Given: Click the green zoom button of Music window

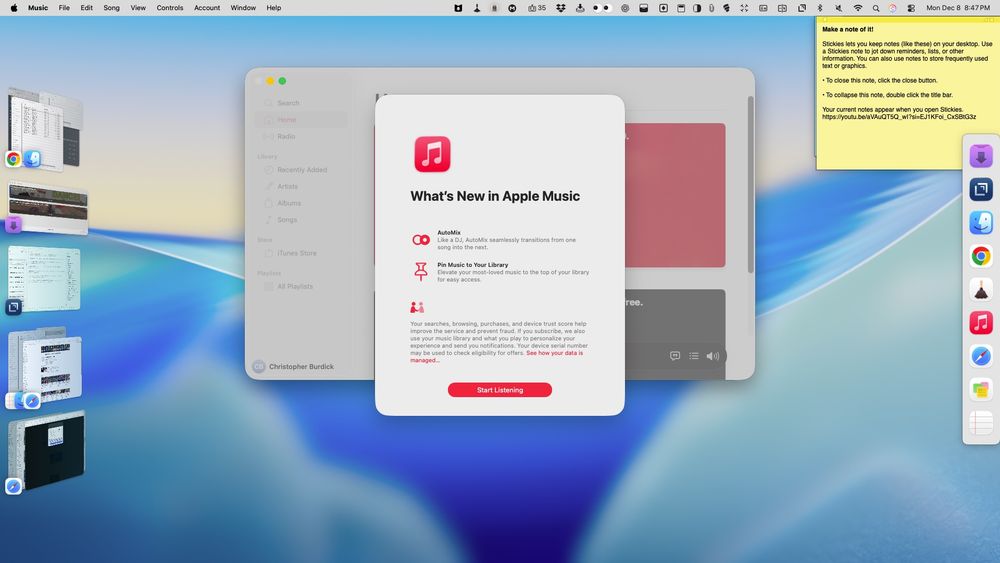Looking at the screenshot, I should tap(282, 81).
